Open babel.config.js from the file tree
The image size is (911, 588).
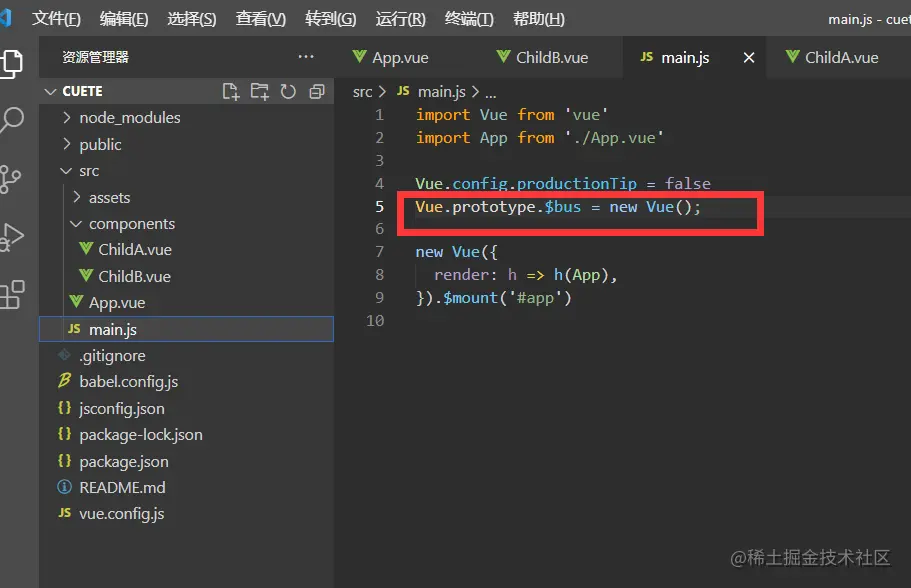pos(128,382)
